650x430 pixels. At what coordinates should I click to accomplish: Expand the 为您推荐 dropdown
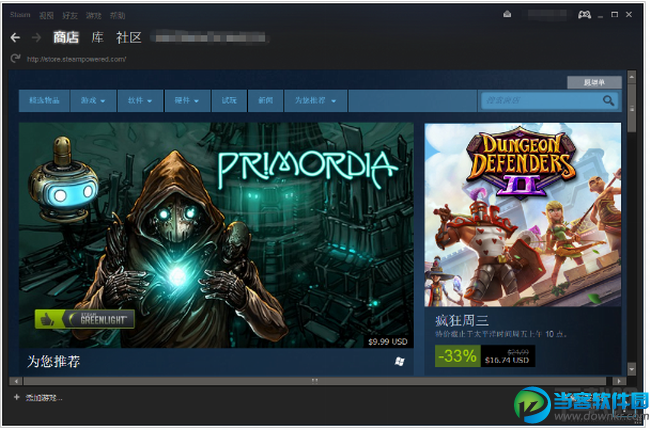(315, 101)
